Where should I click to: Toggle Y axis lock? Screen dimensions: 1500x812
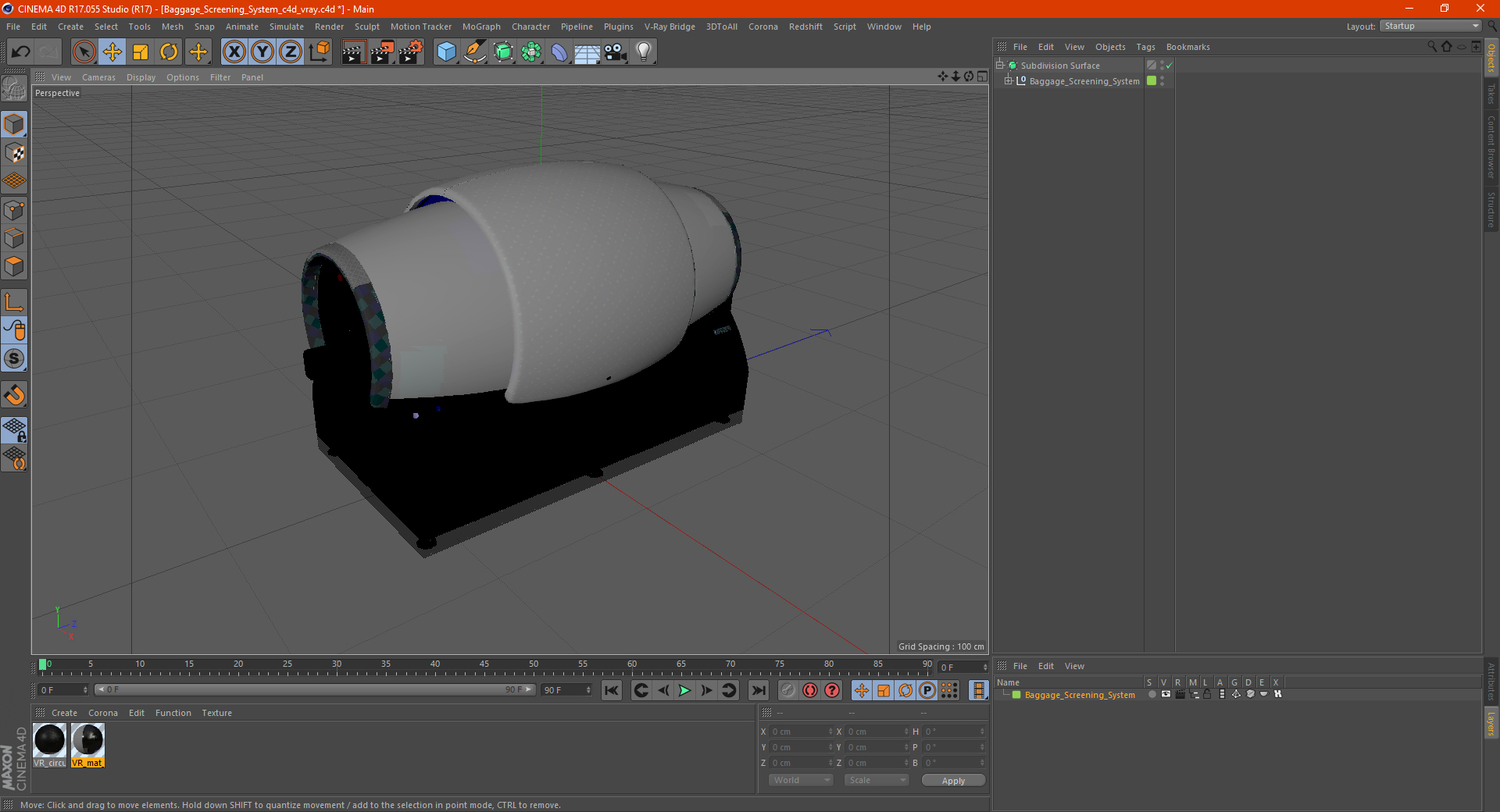point(262,52)
